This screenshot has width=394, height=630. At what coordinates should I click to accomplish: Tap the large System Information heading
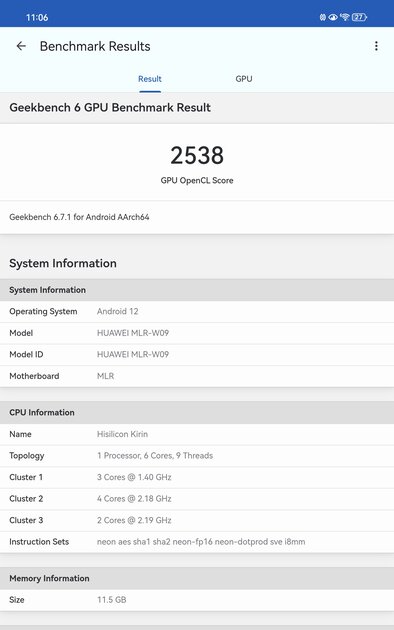point(63,263)
